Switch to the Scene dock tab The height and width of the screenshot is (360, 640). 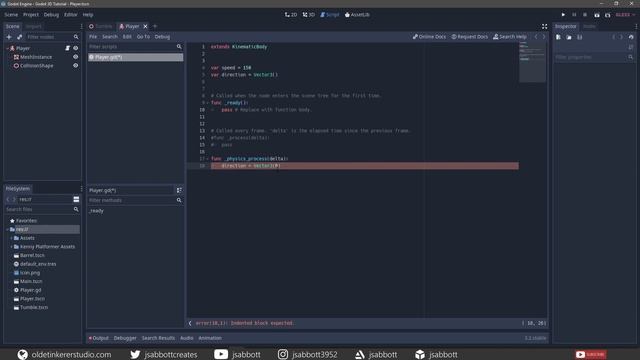click(x=12, y=27)
